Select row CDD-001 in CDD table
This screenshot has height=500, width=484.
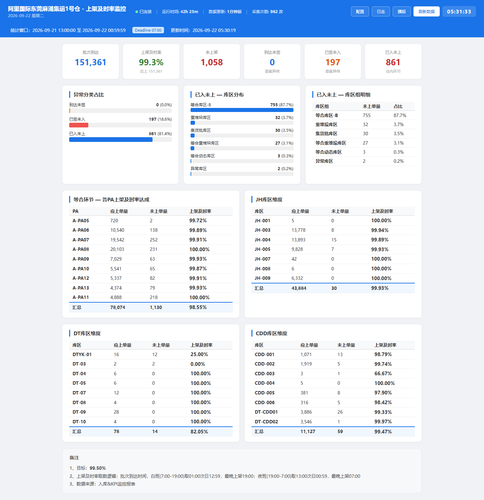[x=333, y=354]
